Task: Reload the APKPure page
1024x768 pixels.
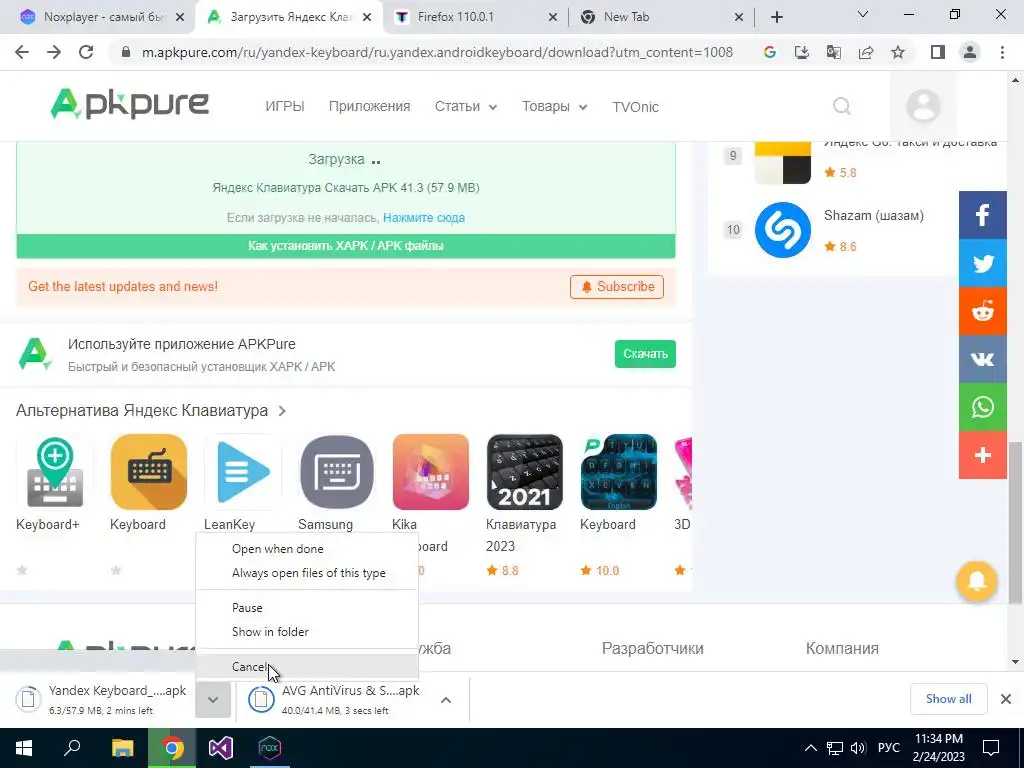Action: tap(86, 52)
